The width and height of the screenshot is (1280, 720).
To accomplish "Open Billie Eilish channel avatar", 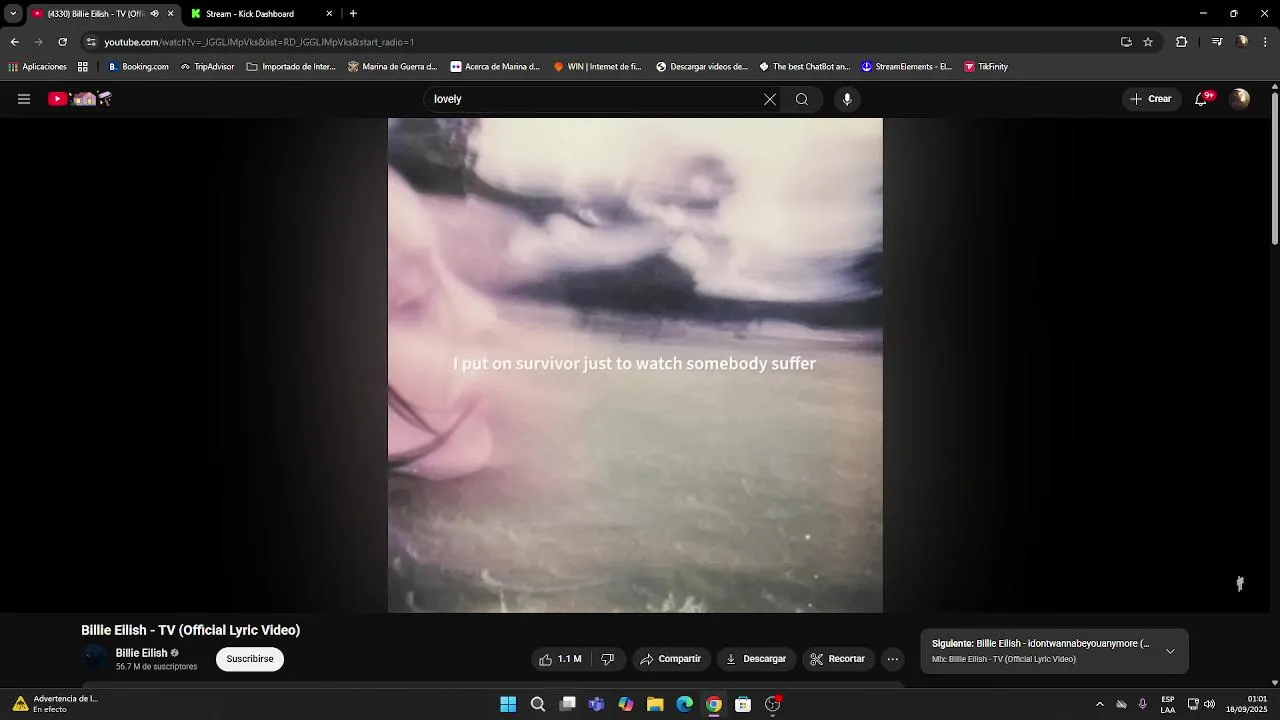I will tap(95, 658).
